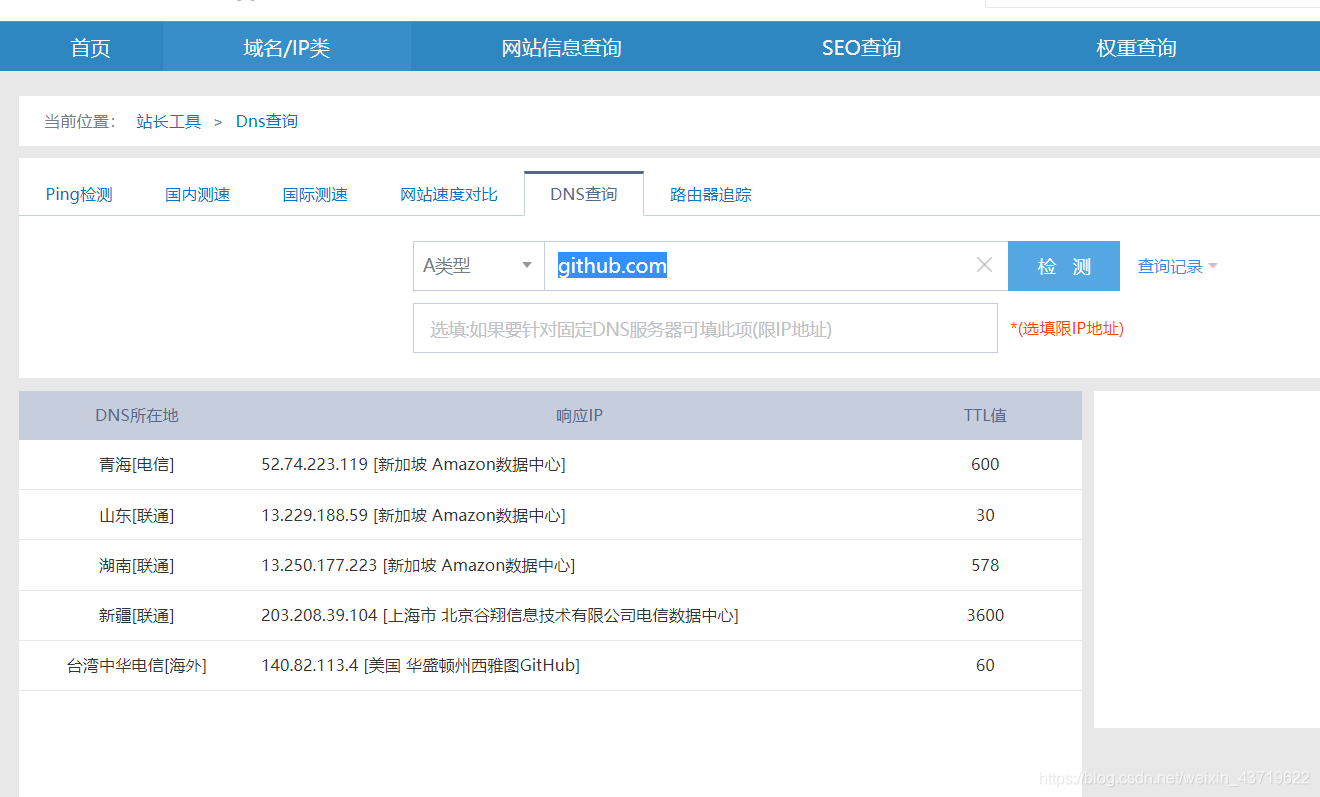Open the 权重查询 menu
This screenshot has width=1320, height=797.
click(x=1135, y=46)
